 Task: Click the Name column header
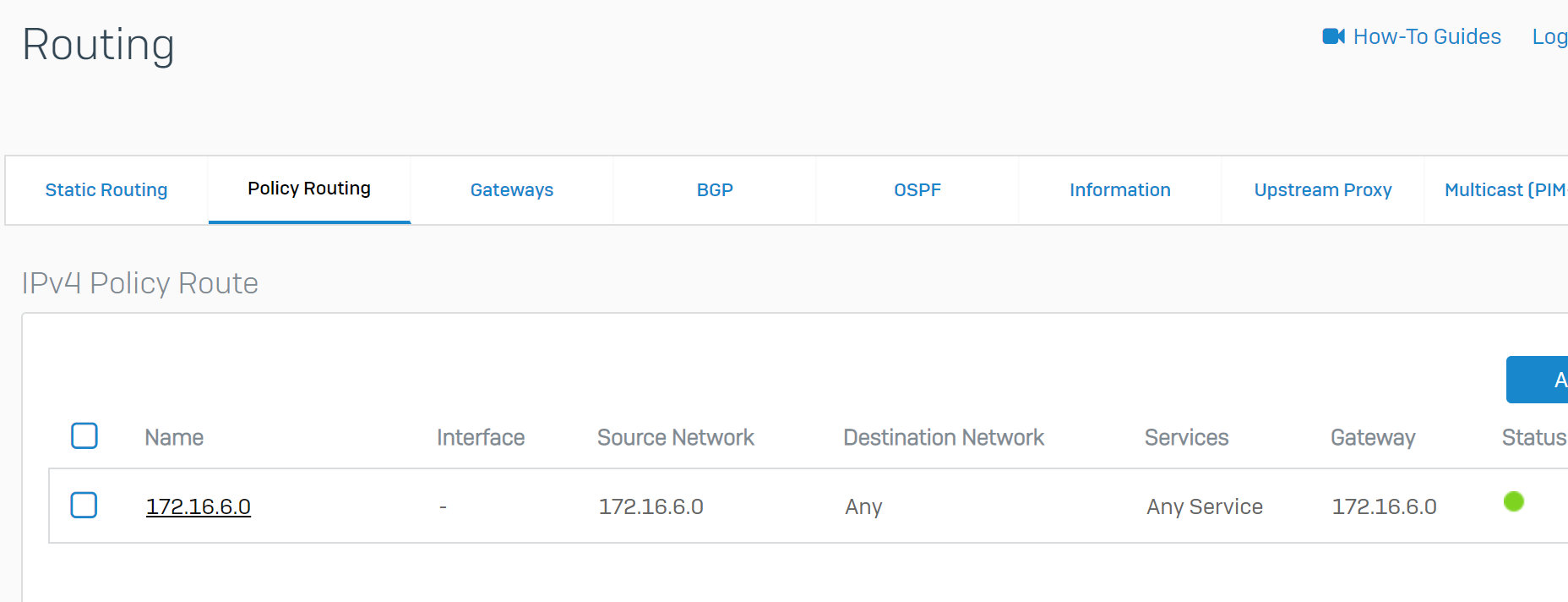coord(174,437)
